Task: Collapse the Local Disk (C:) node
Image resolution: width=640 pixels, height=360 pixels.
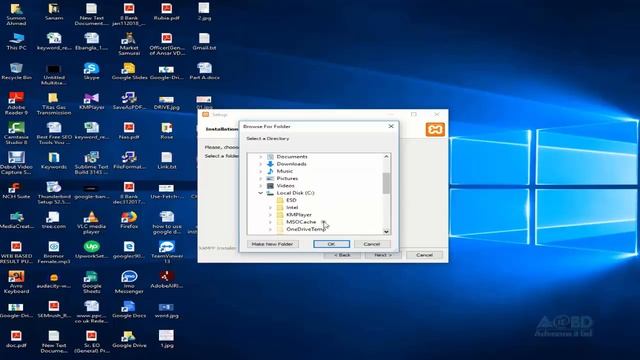Action: (260, 193)
